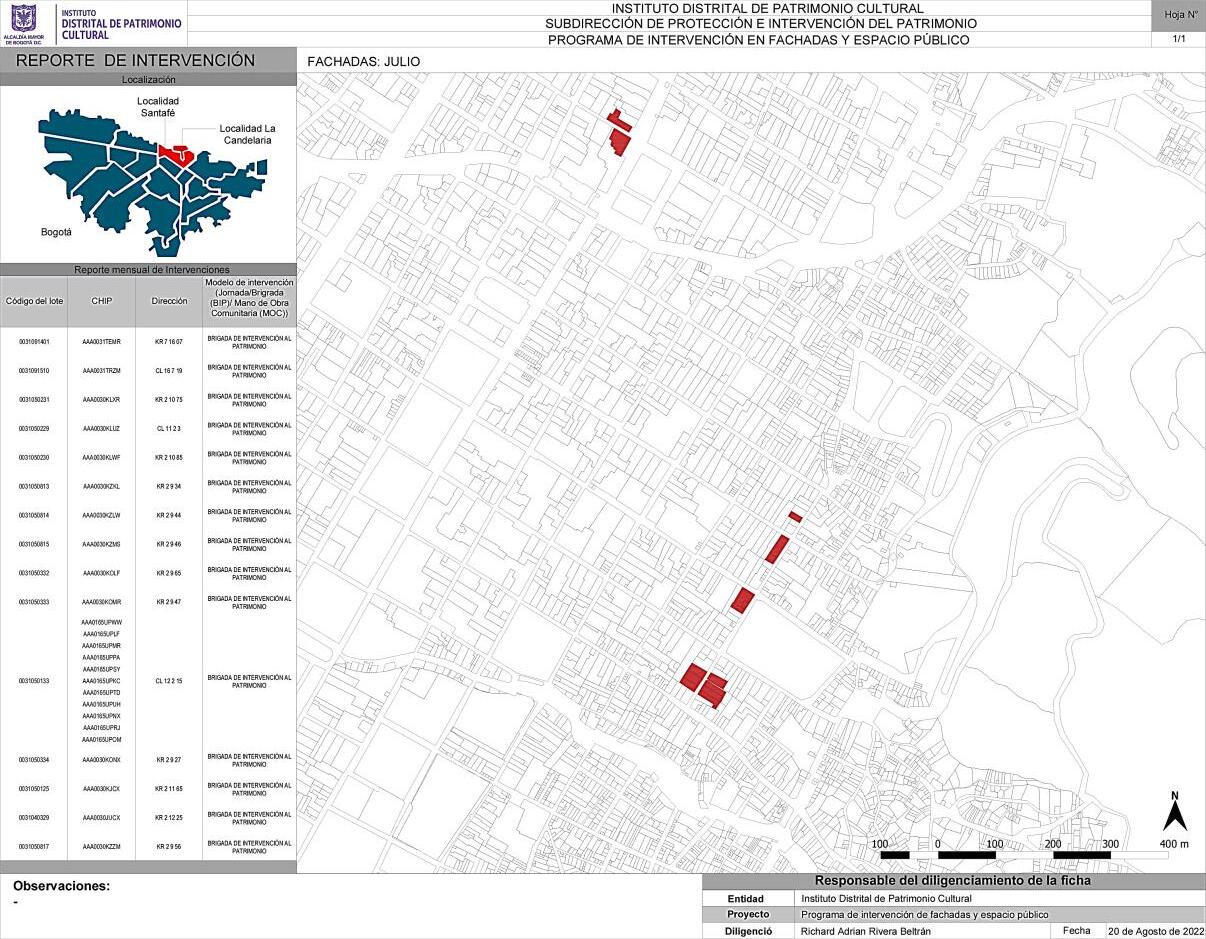Click lot code 0031050813
The width and height of the screenshot is (1206, 939).
point(34,487)
